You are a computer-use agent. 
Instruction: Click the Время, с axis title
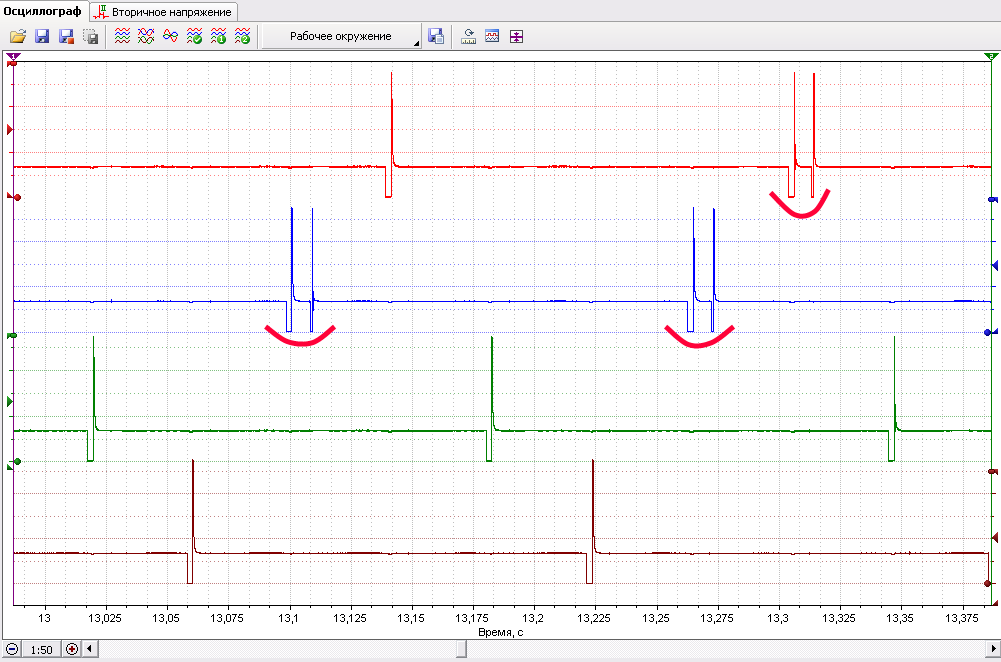pos(501,632)
